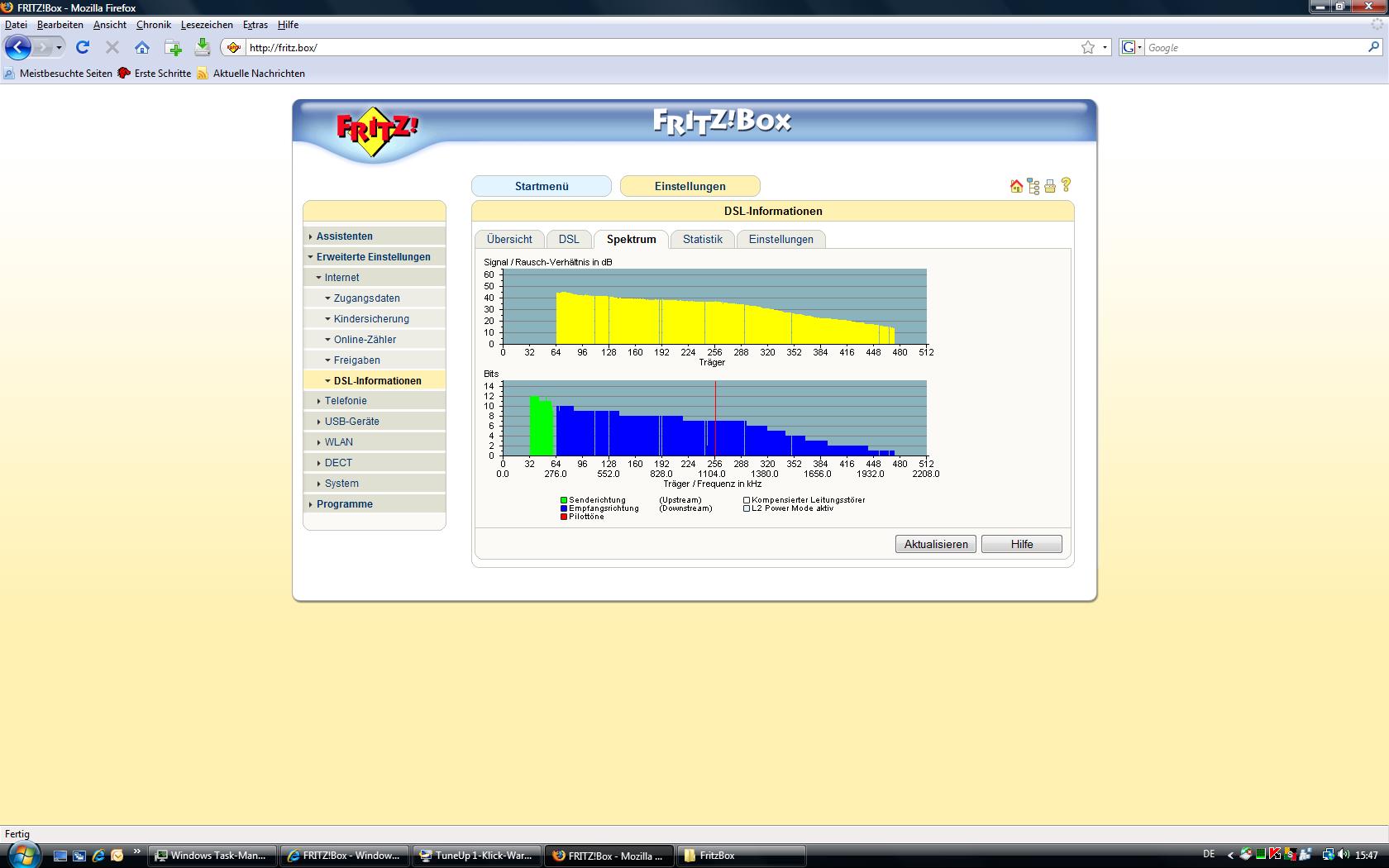Click the Kaspersky tray icon
1389x868 pixels.
point(1276,855)
